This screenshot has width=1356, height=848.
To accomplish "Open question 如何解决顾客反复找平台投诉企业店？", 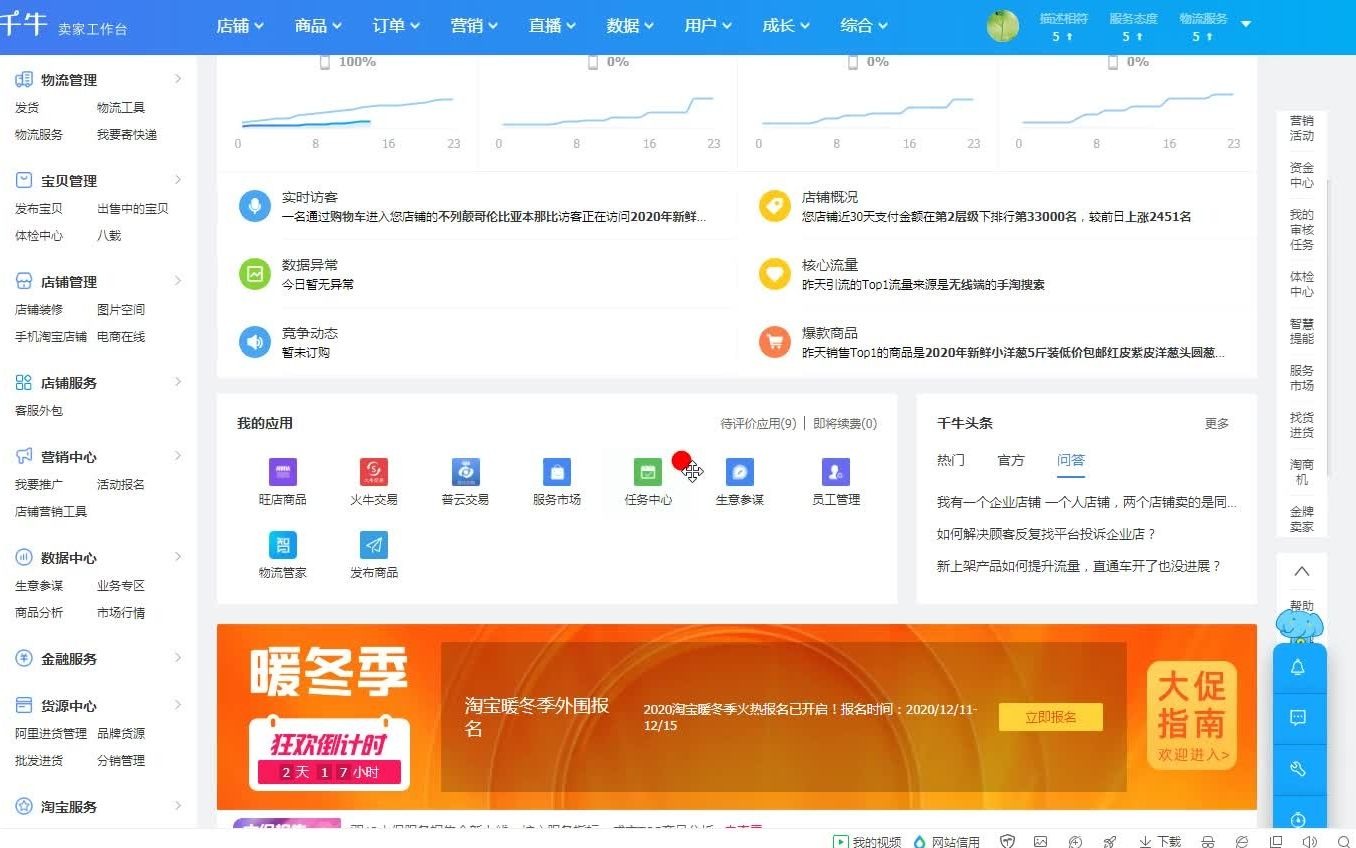I will click(1047, 534).
